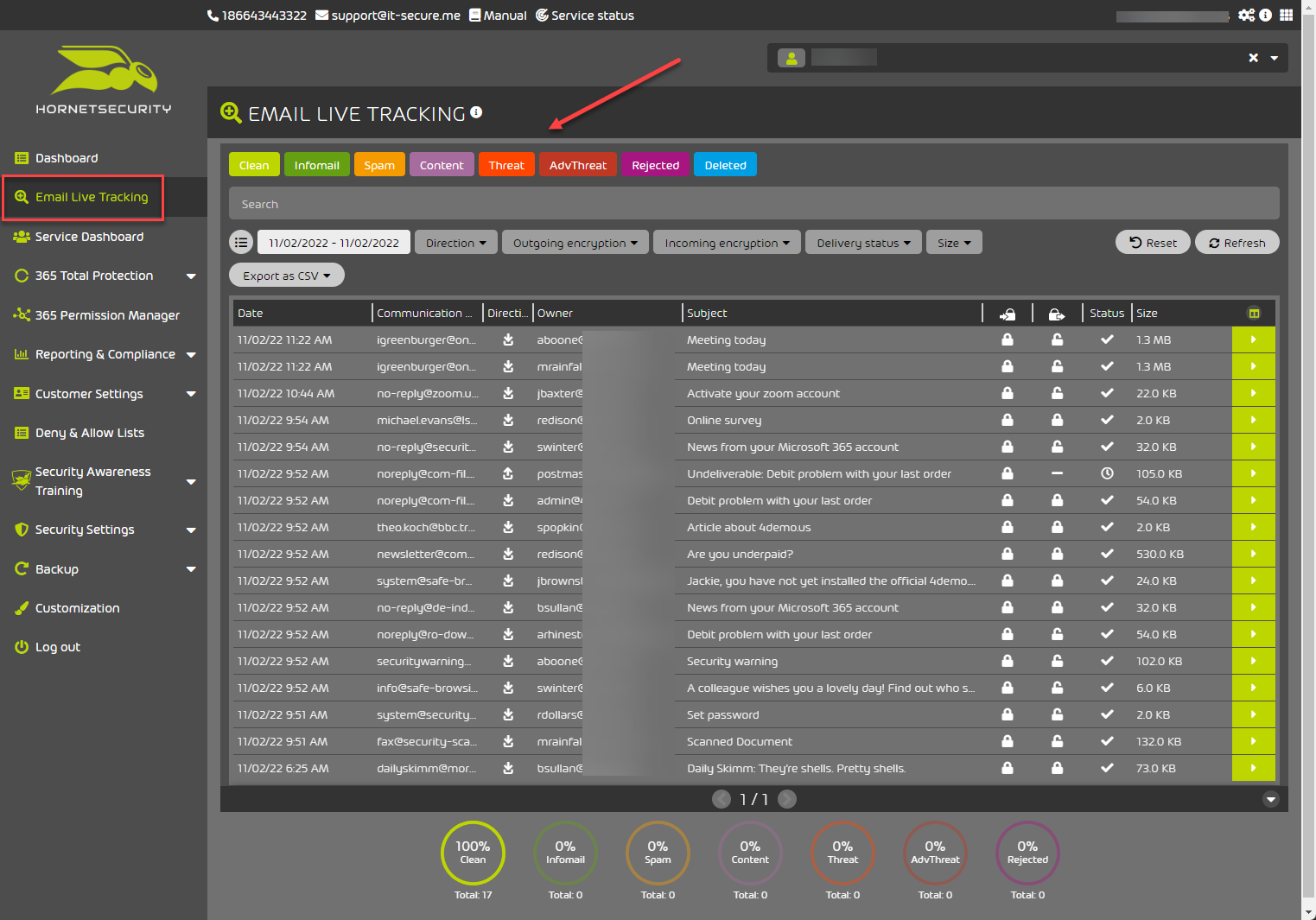This screenshot has width=1316, height=920.
Task: Open the Manual book icon
Action: click(475, 16)
